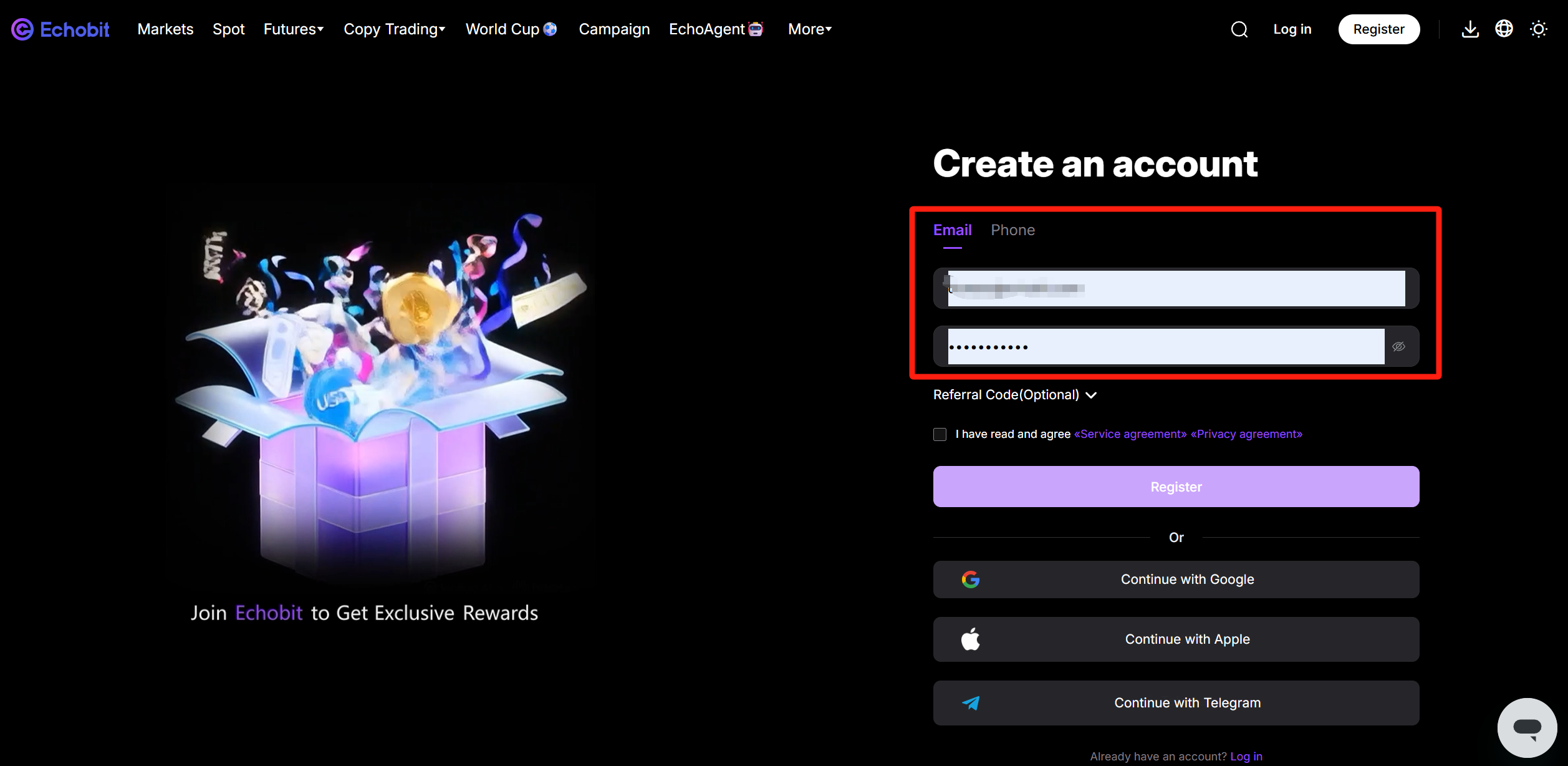This screenshot has height=766, width=1568.
Task: Show password via the eye icon
Action: 1398,346
